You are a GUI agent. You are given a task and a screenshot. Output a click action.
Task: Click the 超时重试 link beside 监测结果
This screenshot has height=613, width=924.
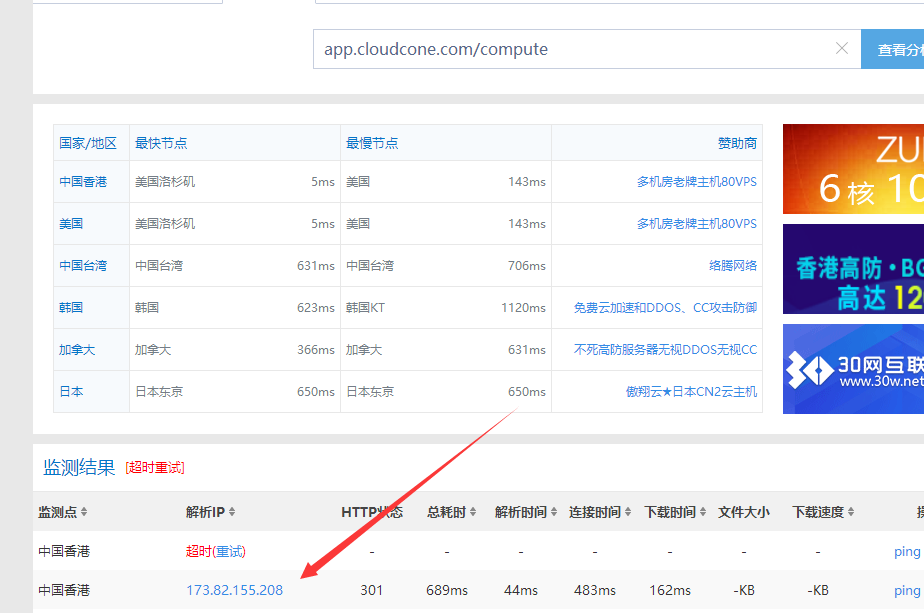[x=155, y=467]
